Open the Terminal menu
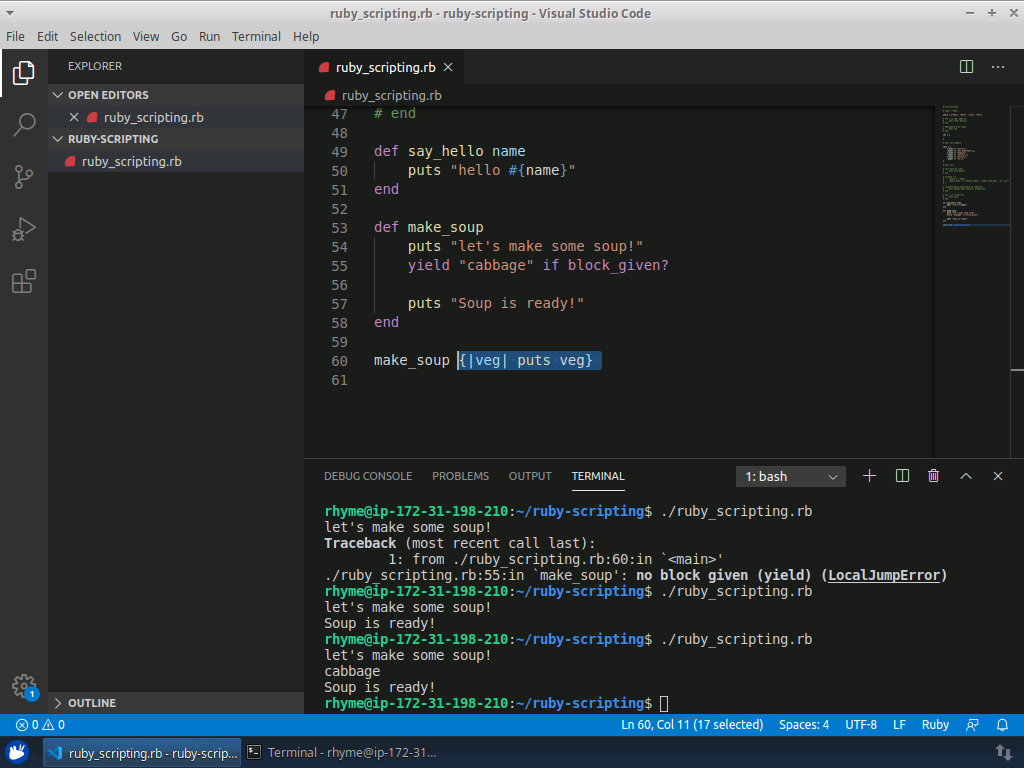Screen dimensions: 1024x768 256,36
